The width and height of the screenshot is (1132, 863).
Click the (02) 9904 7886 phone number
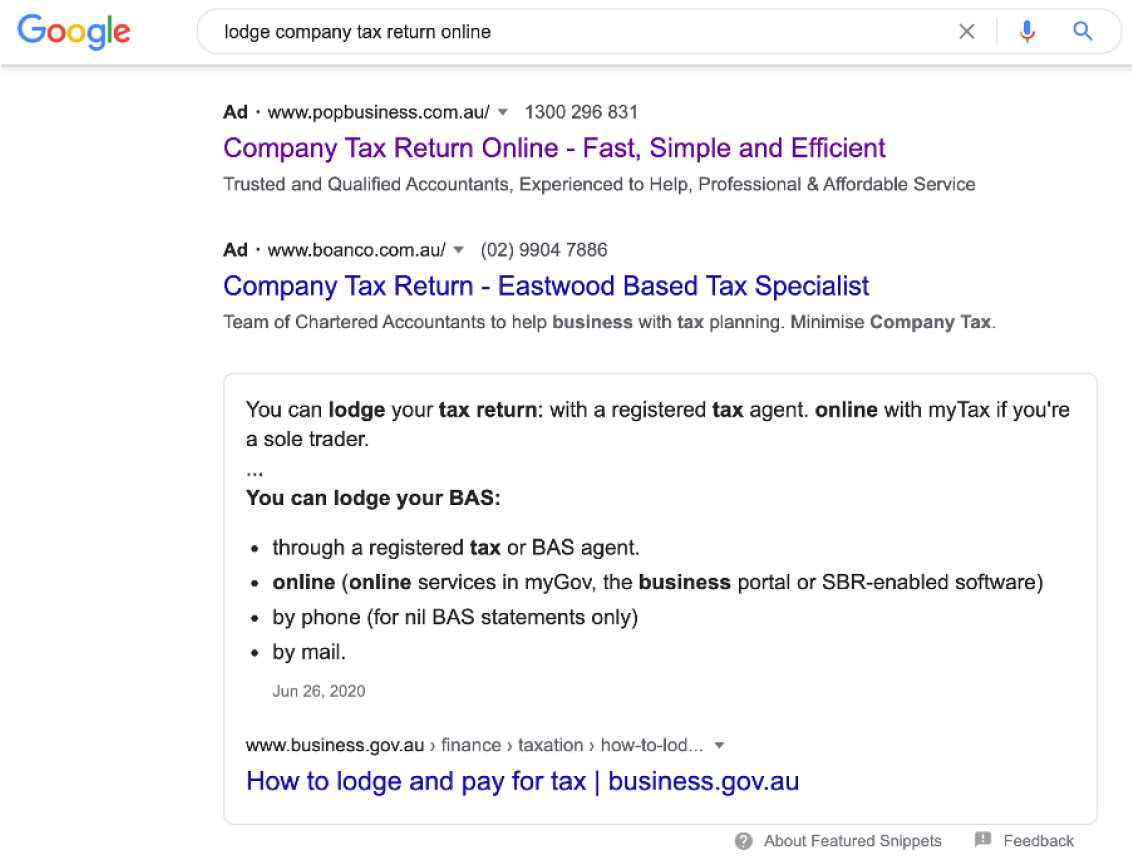tap(544, 250)
